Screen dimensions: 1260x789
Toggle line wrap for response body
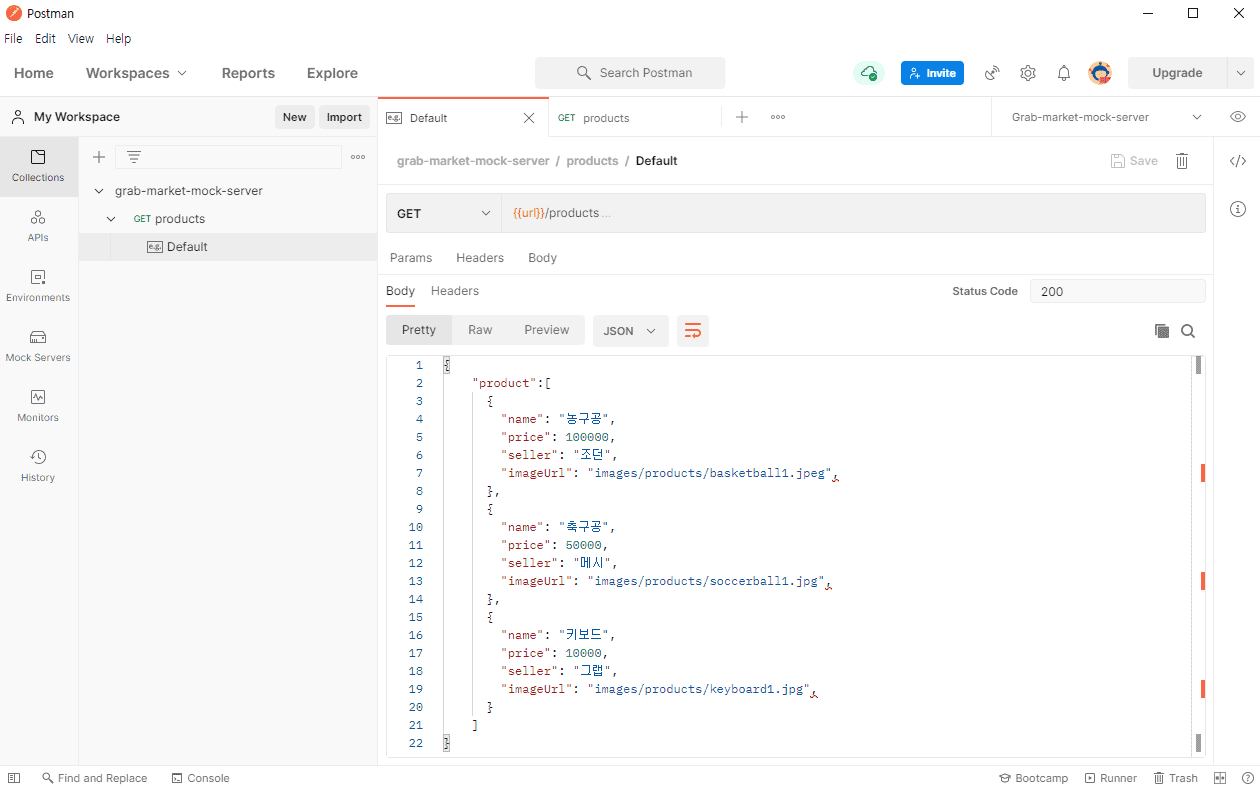693,331
